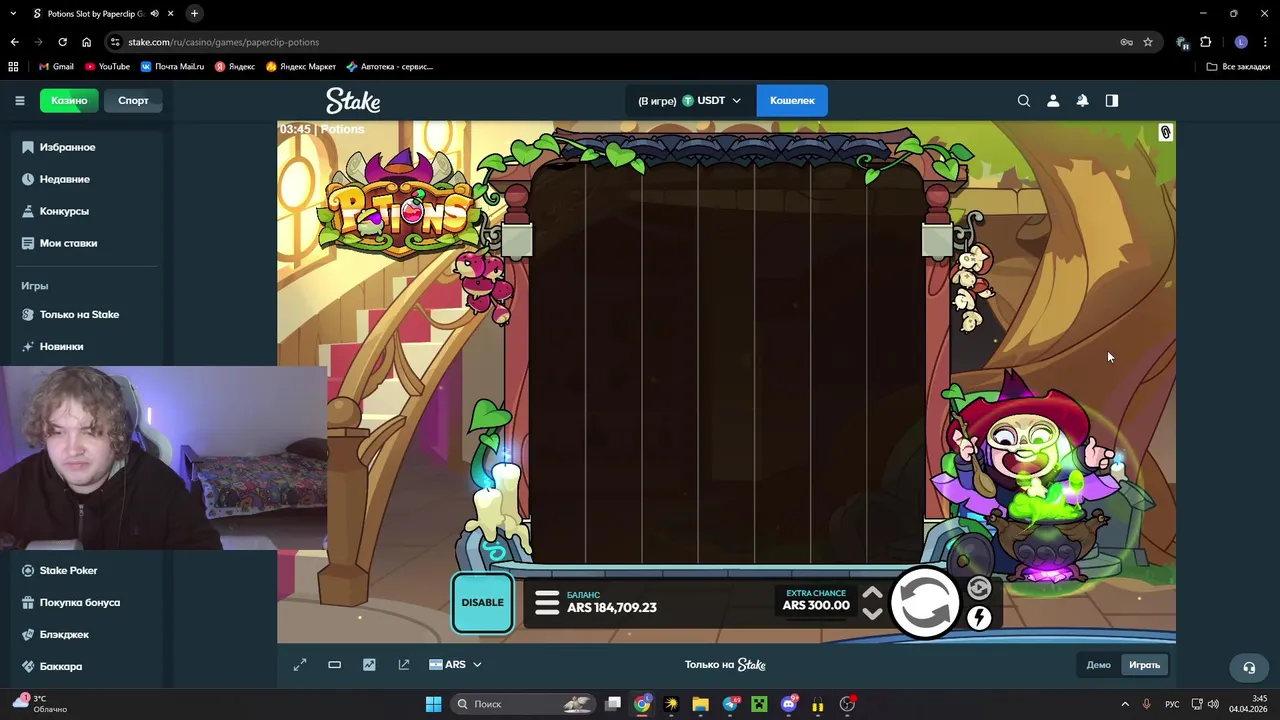Open weather widget on taskbar
This screenshot has width=1280, height=720.
pyautogui.click(x=40, y=704)
